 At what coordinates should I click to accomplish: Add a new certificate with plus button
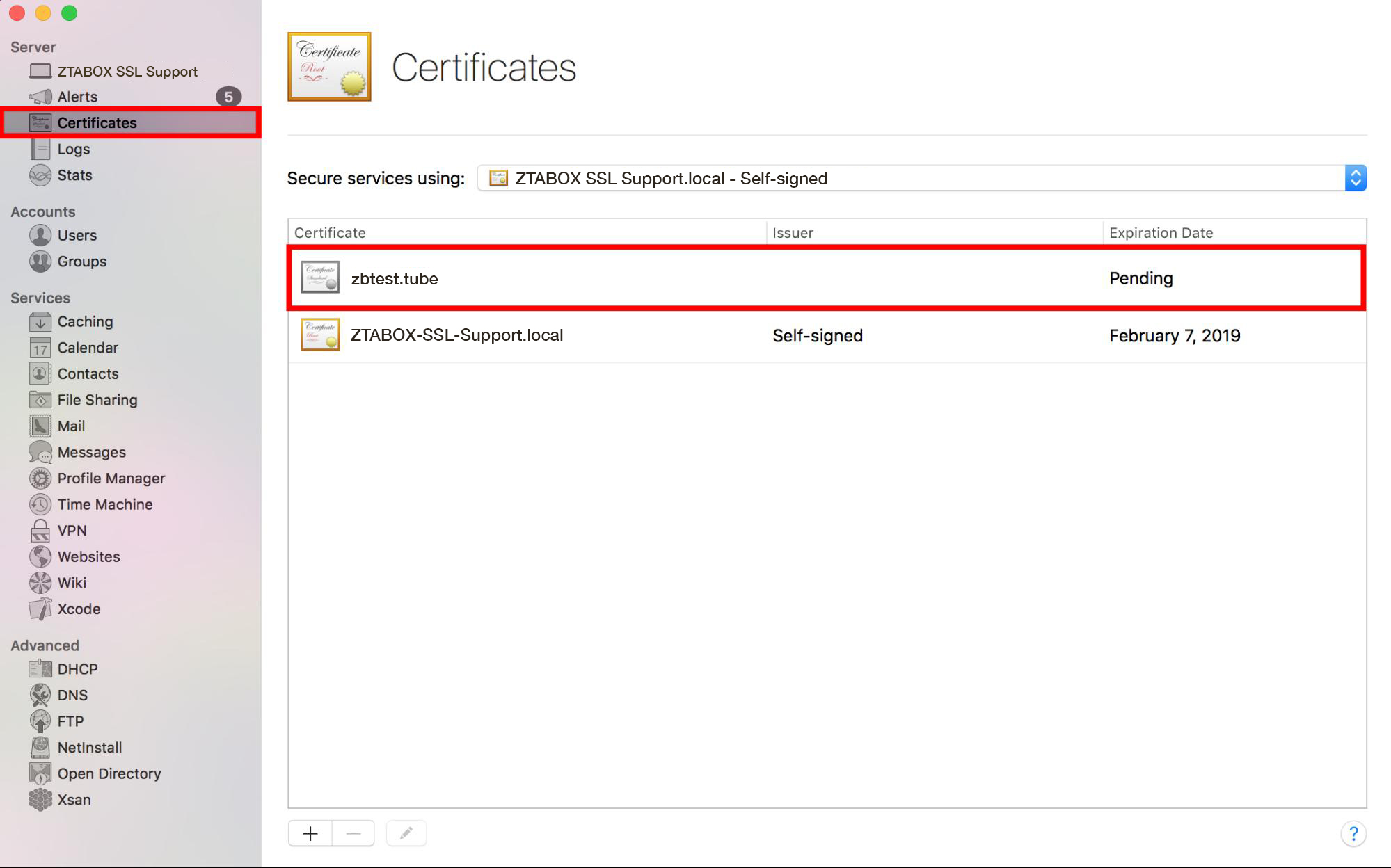pyautogui.click(x=310, y=833)
